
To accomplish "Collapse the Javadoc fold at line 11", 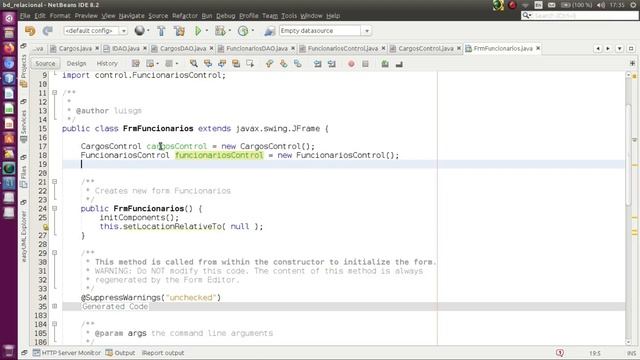I will pyautogui.click(x=54, y=93).
